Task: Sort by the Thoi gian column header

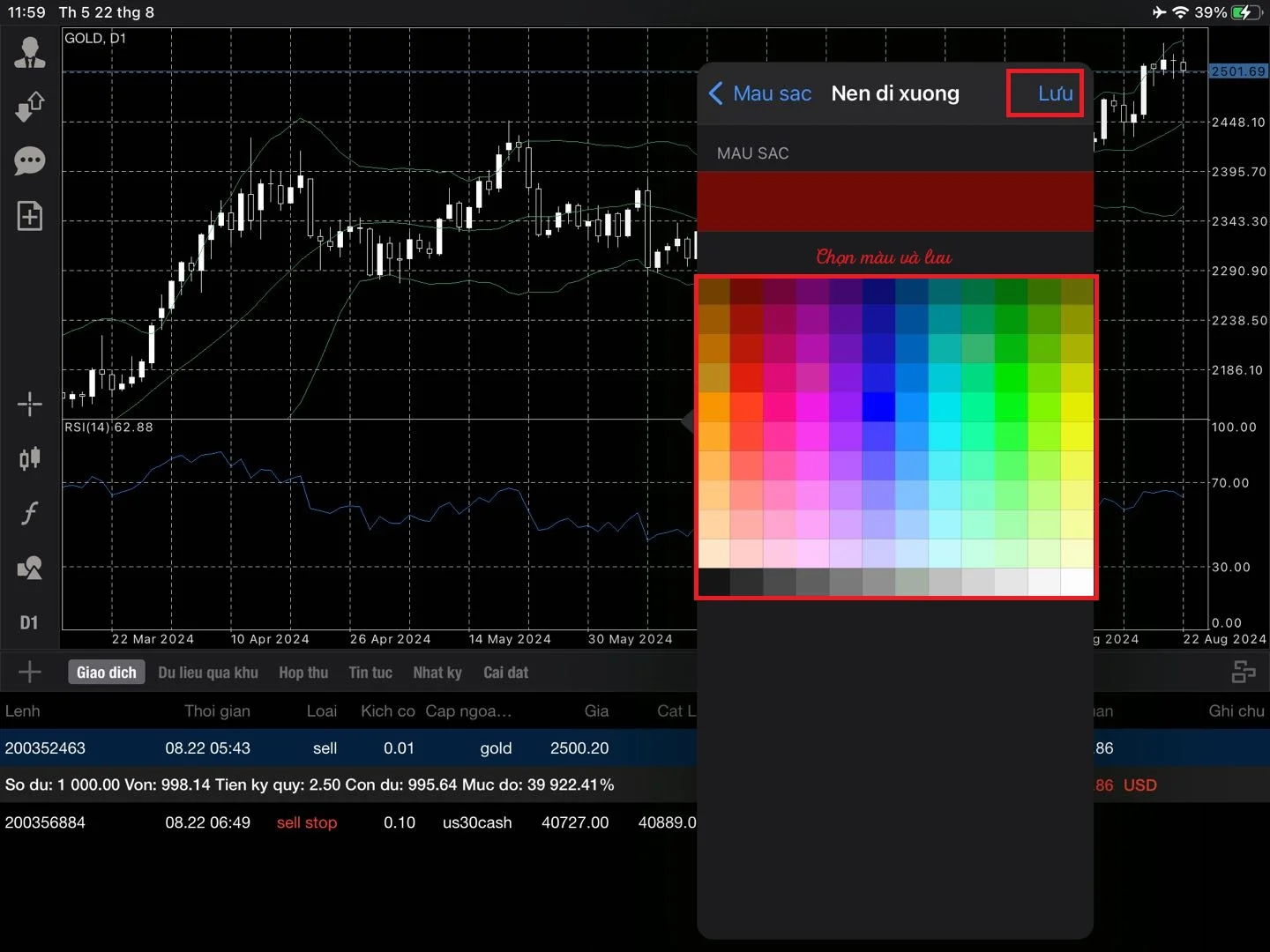Action: pos(217,710)
